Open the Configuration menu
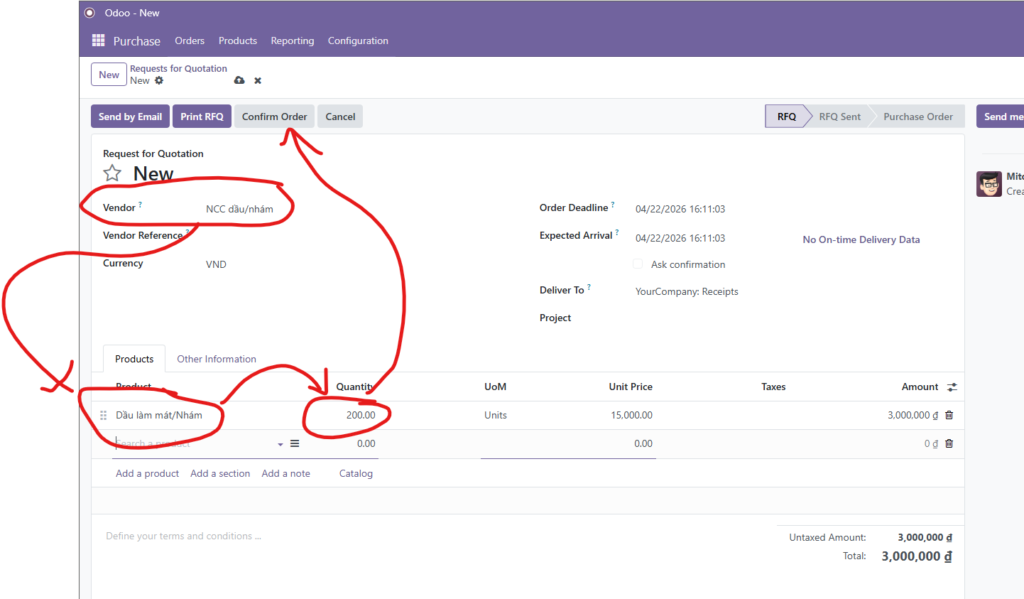This screenshot has height=599, width=1024. click(x=358, y=41)
